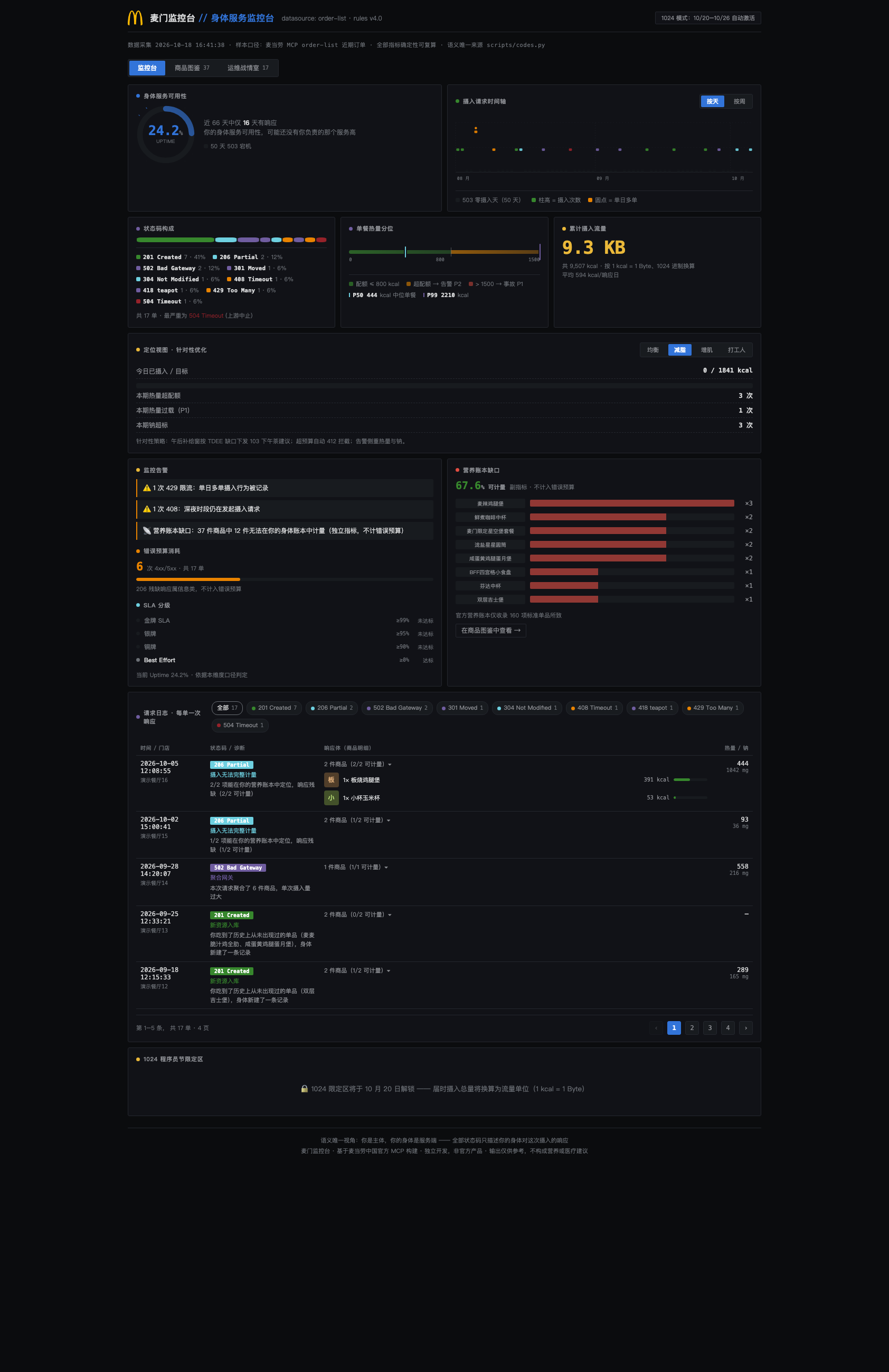Expand the 1 件商品 (1/1 可计量) row
This screenshot has width=889, height=1372.
pos(356,867)
